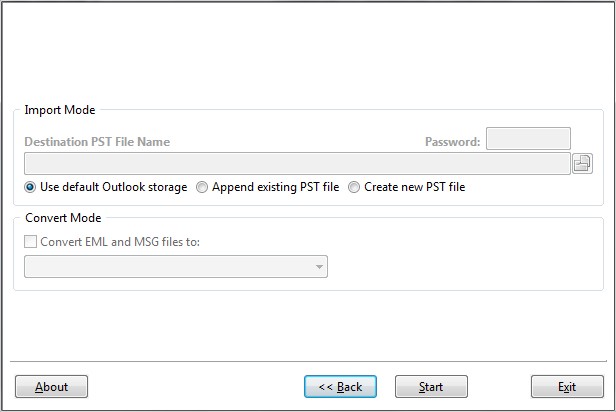Click the Convert Mode group title
The image size is (616, 412).
pos(63,218)
